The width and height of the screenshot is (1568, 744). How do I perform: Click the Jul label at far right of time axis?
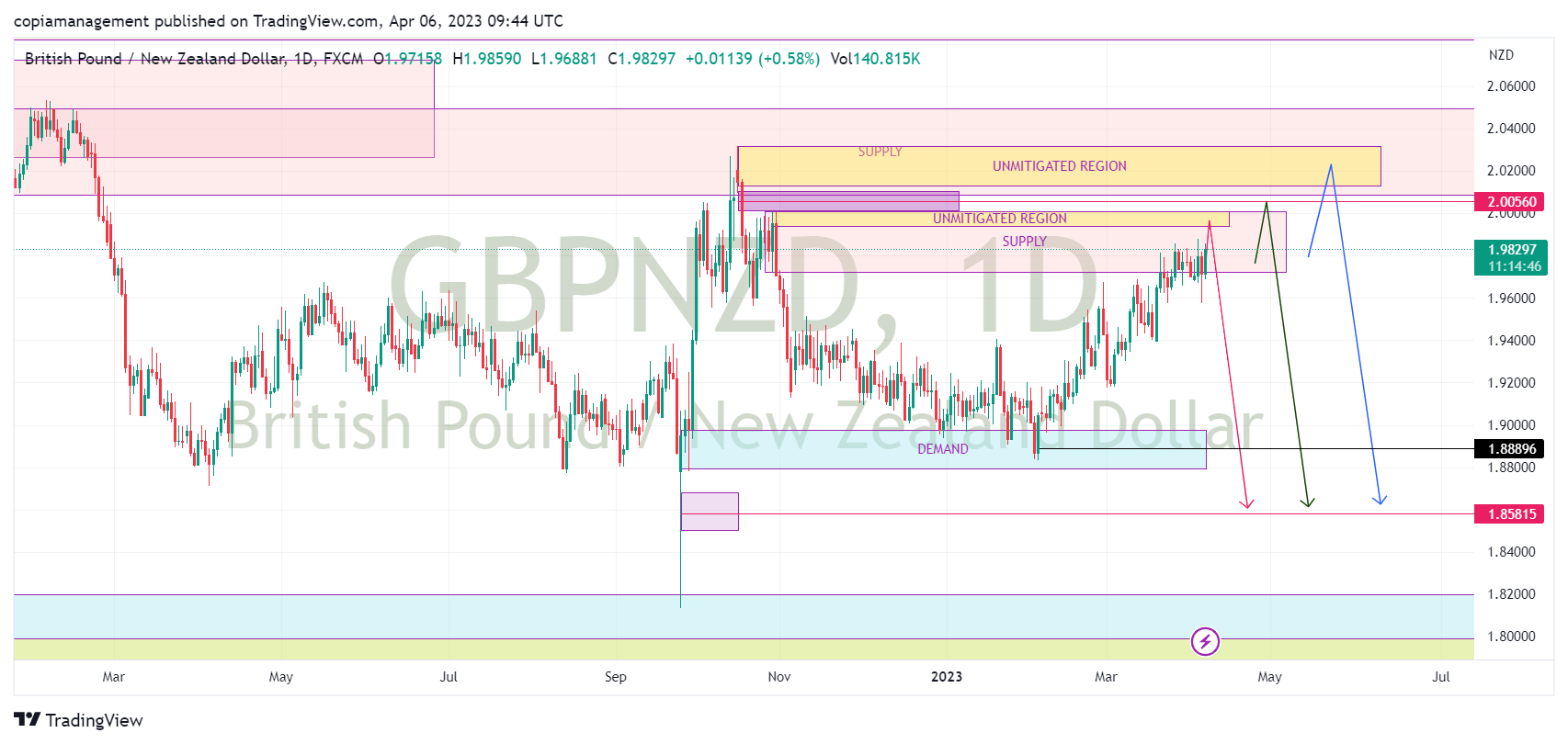(x=1441, y=677)
